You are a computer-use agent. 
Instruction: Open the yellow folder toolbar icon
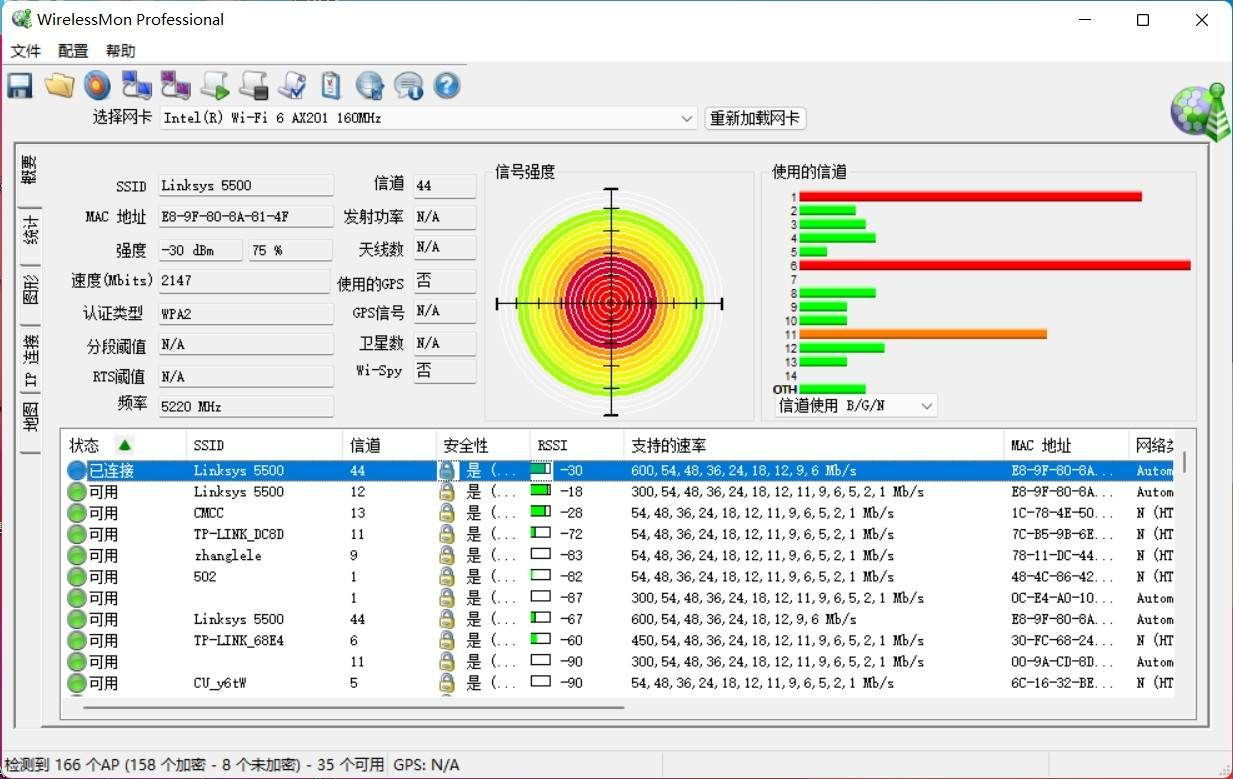coord(59,85)
